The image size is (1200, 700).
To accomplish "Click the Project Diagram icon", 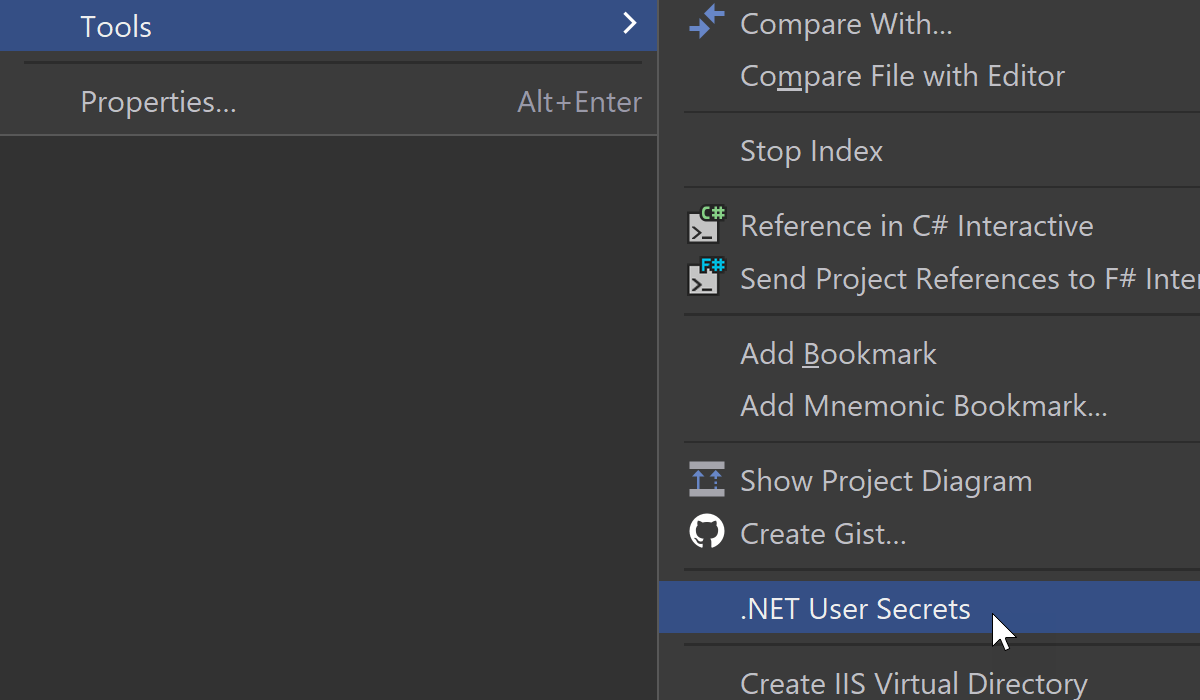I will (707, 480).
